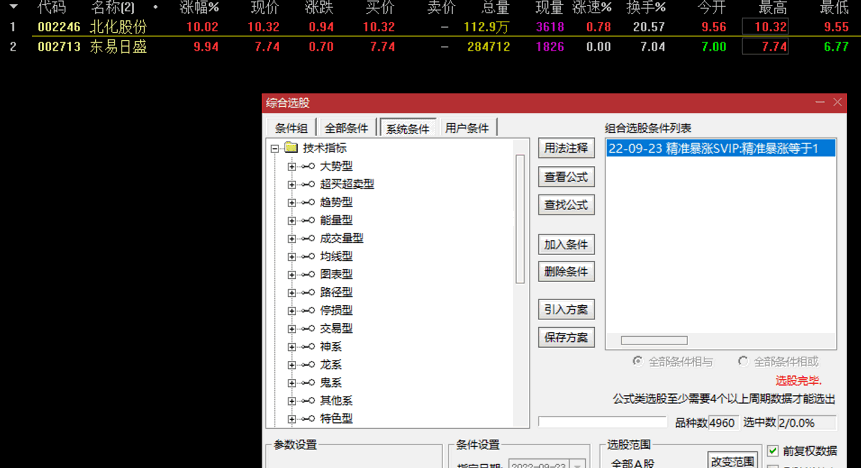Click the 改变范围 button
The height and width of the screenshot is (468, 861).
coord(733,460)
